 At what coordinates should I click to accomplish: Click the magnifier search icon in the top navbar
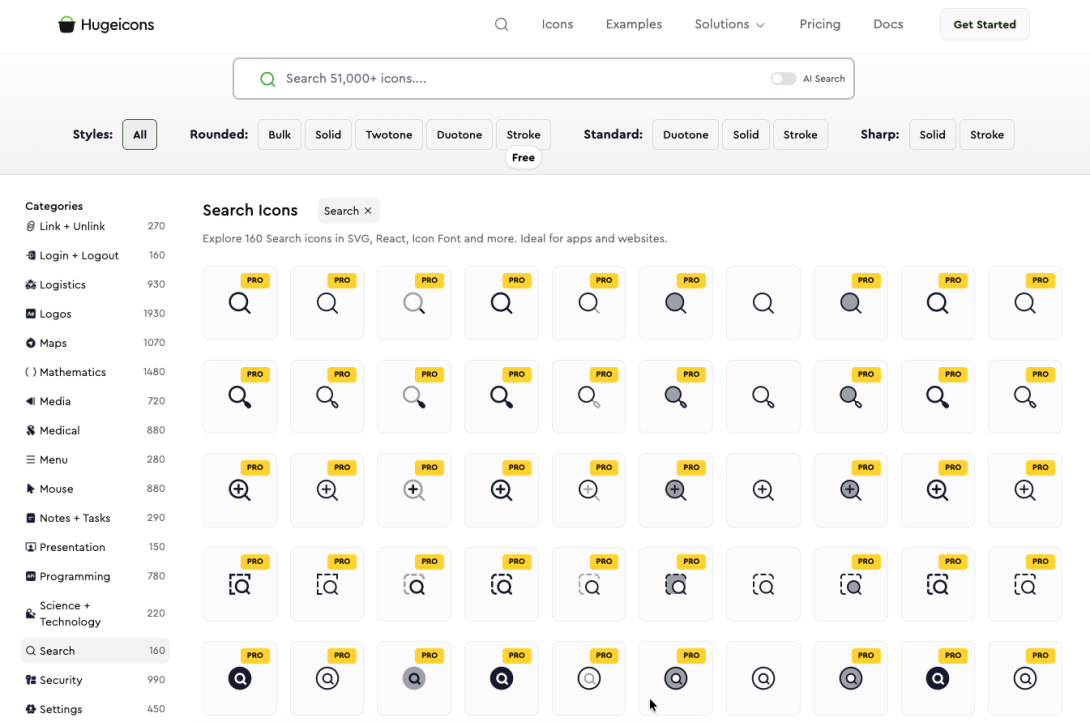(501, 24)
